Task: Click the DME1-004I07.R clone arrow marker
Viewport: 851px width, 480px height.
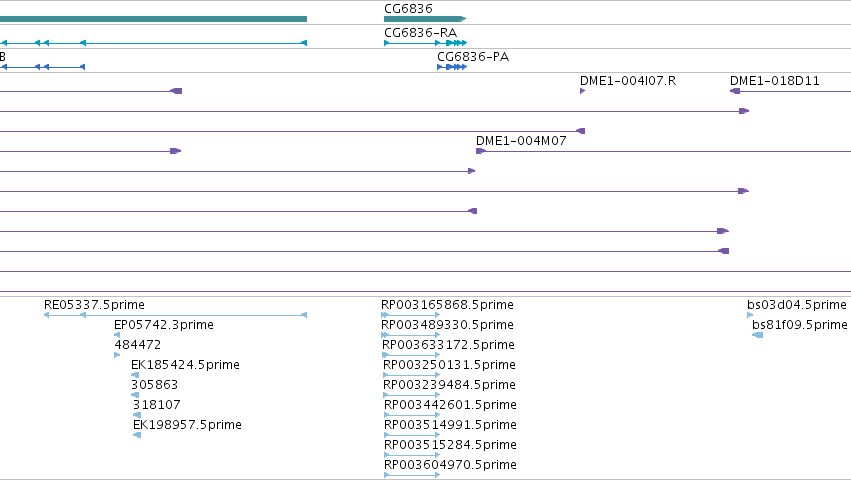Action: point(582,91)
